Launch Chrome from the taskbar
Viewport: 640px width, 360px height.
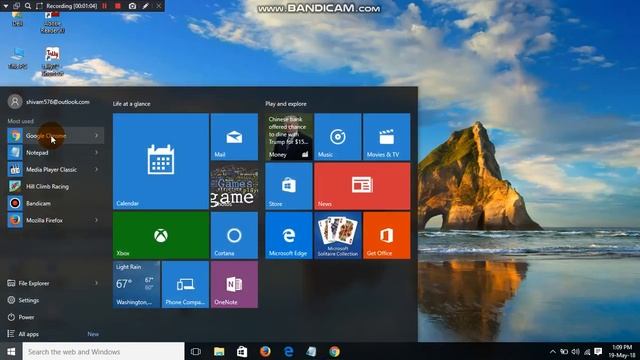click(335, 351)
